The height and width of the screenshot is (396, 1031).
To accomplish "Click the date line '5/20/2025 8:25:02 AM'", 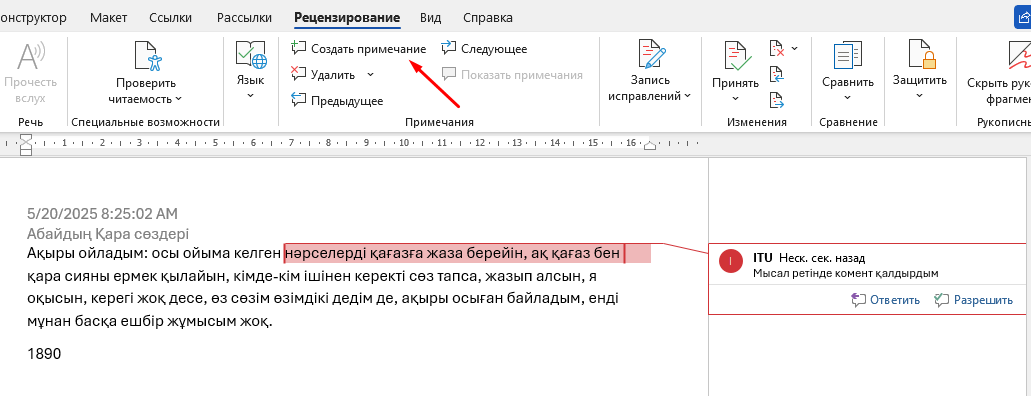I will 103,214.
